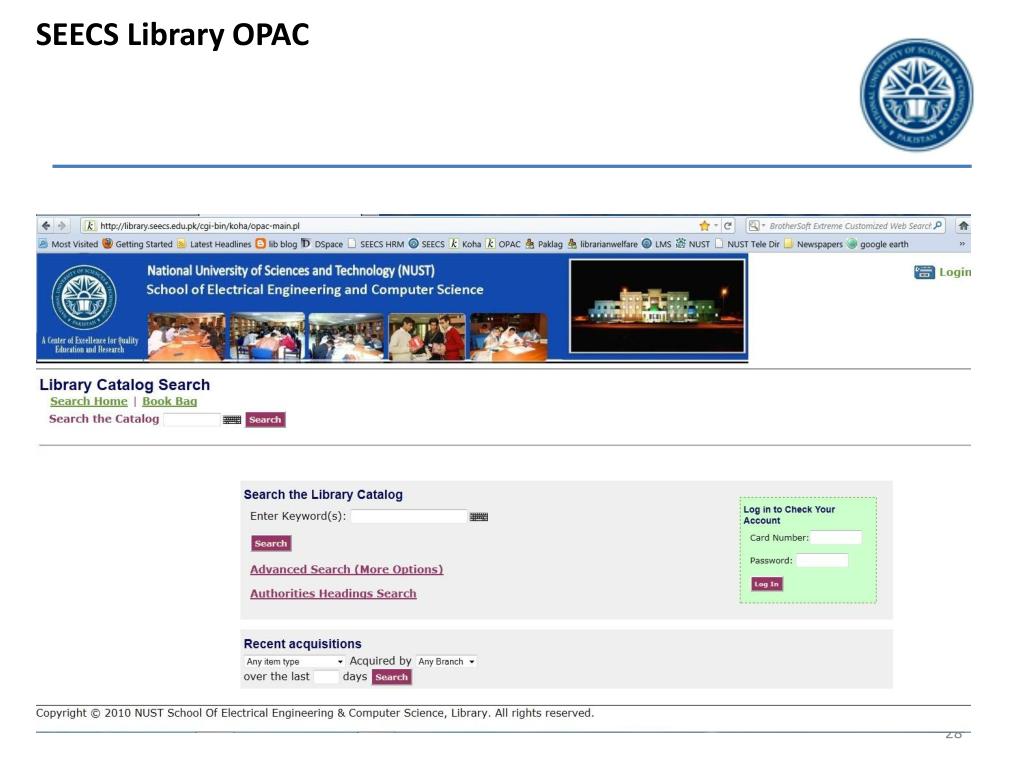Open lib blog bookmark
The width and height of the screenshot is (1024, 768).
coord(276,244)
